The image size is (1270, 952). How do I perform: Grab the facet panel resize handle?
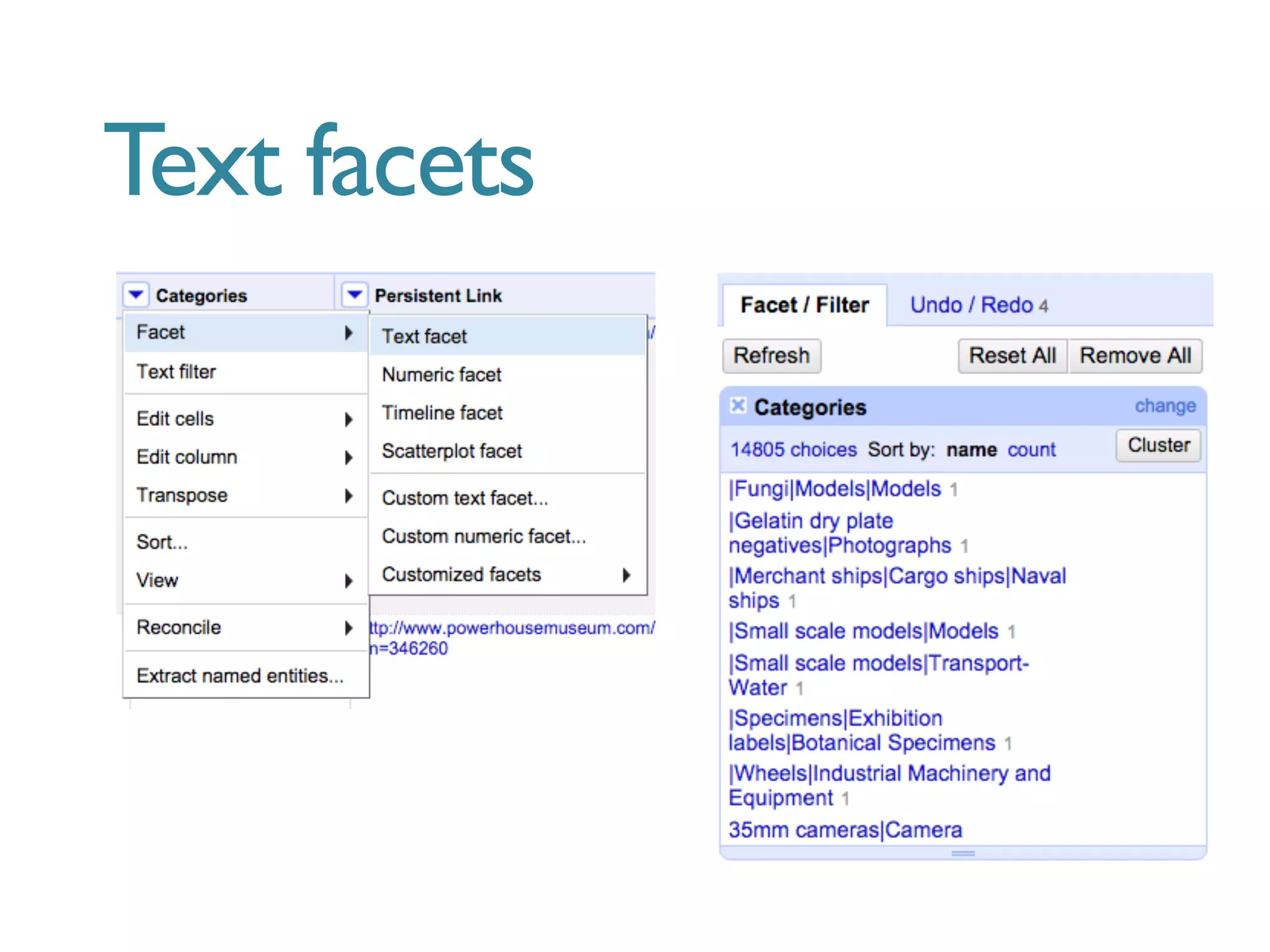click(963, 853)
